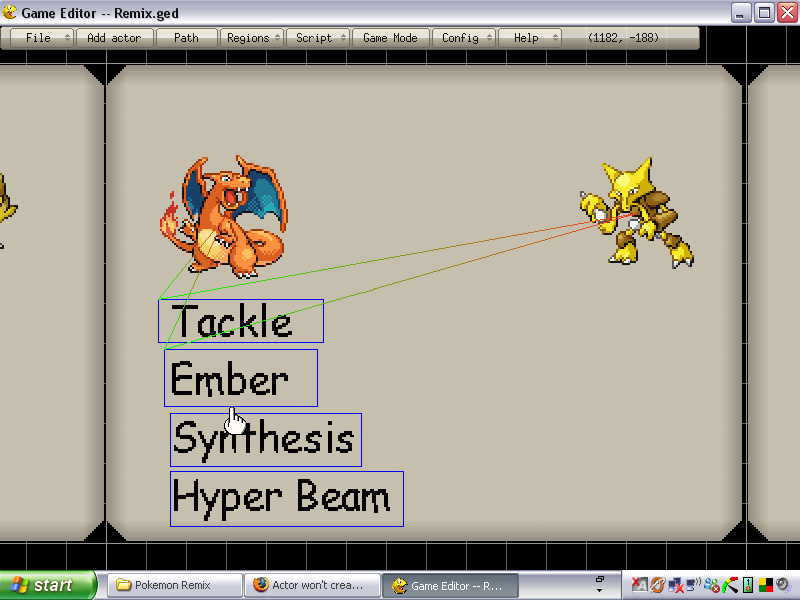Open the Windows start menu
Image resolution: width=800 pixels, height=600 pixels.
point(47,585)
